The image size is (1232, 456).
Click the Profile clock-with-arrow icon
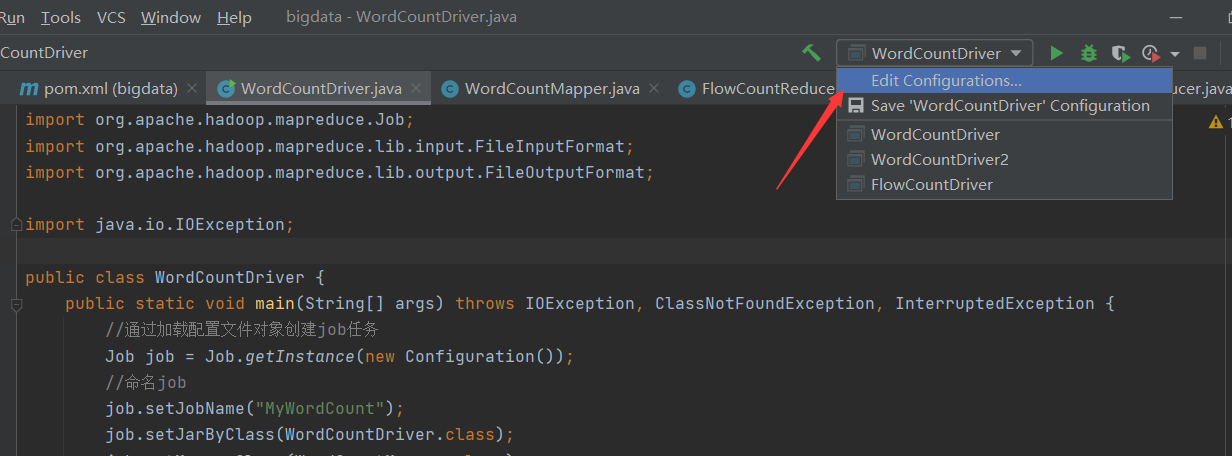(1150, 53)
